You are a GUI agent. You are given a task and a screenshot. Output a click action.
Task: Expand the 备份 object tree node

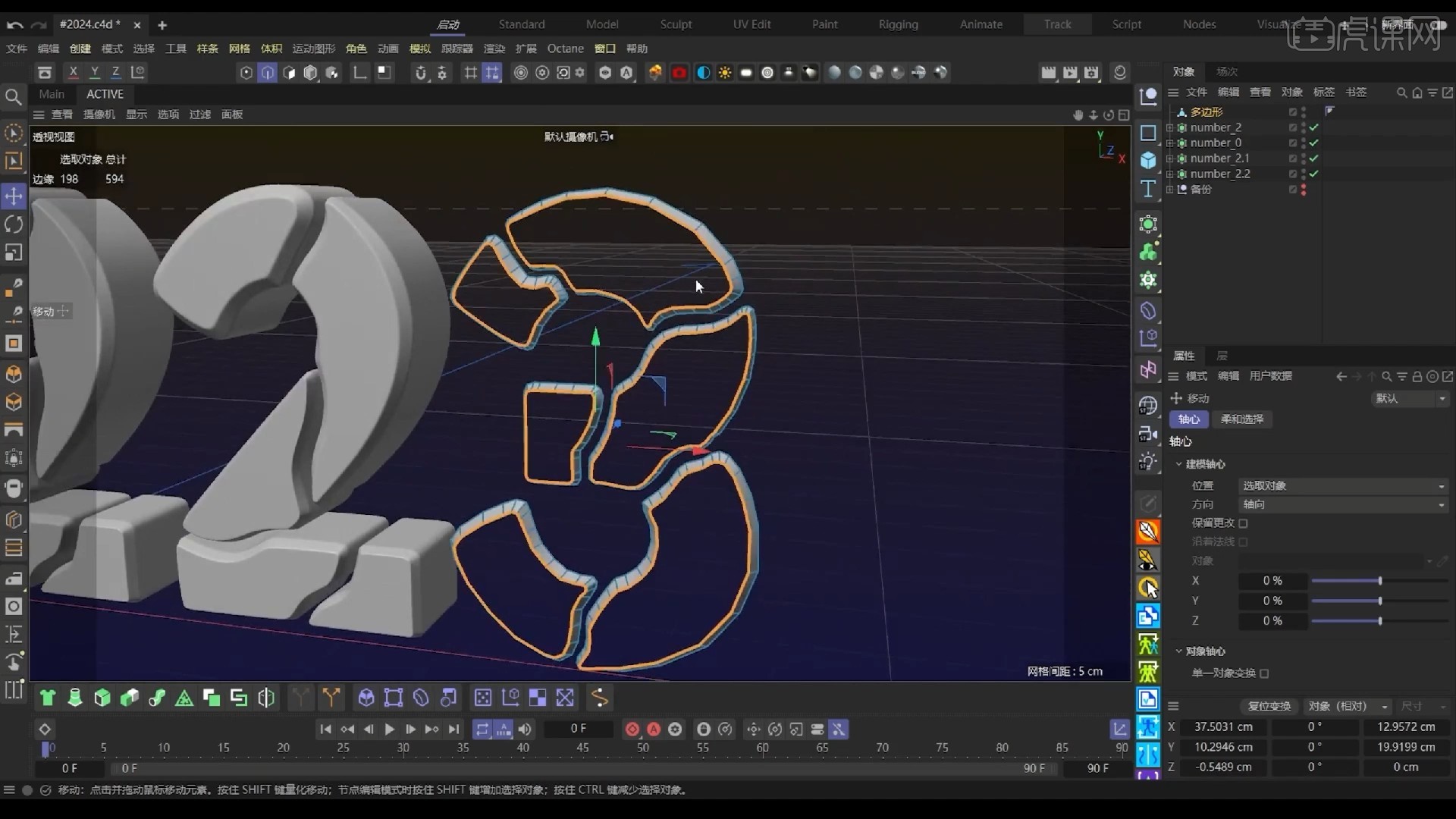coord(1170,190)
